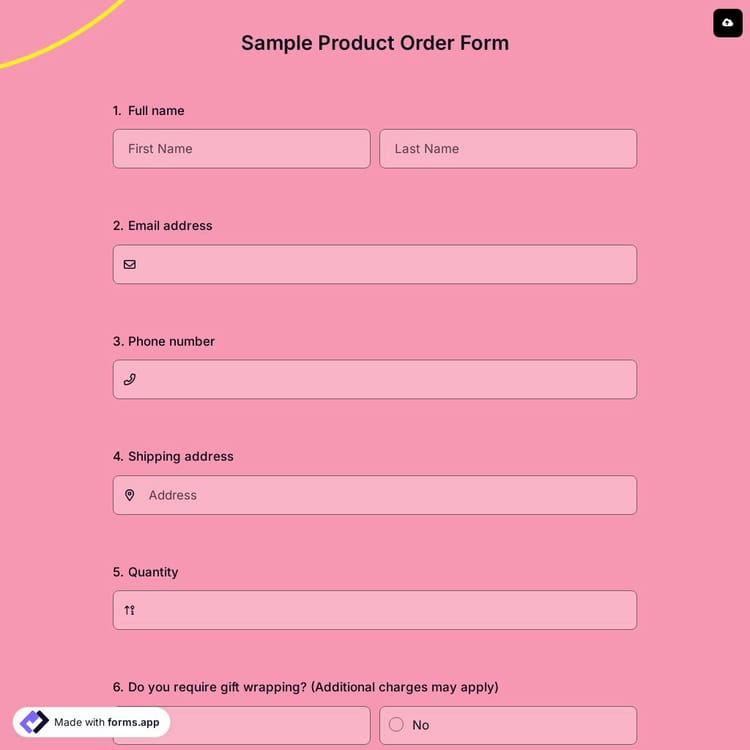Click the forms.app logo icon

pos(34,722)
